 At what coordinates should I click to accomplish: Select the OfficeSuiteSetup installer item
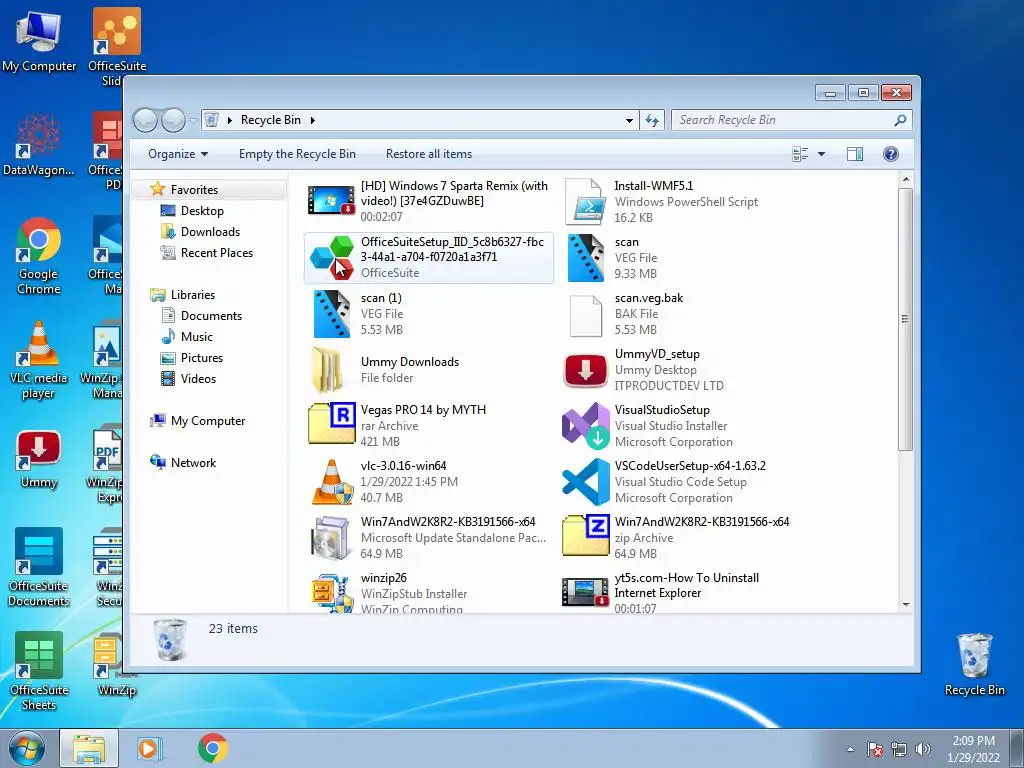pyautogui.click(x=428, y=257)
